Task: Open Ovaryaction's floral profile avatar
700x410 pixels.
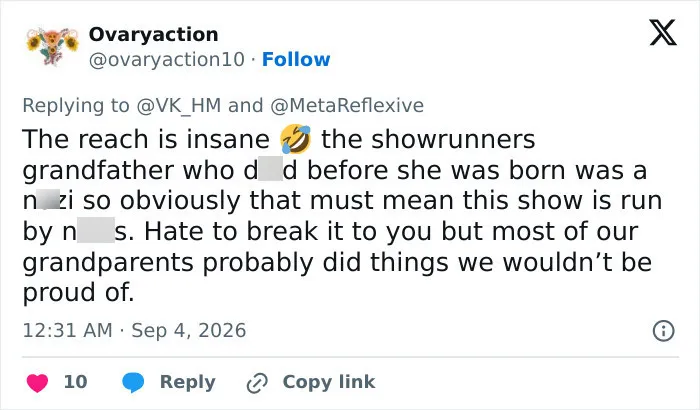Action: point(52,46)
